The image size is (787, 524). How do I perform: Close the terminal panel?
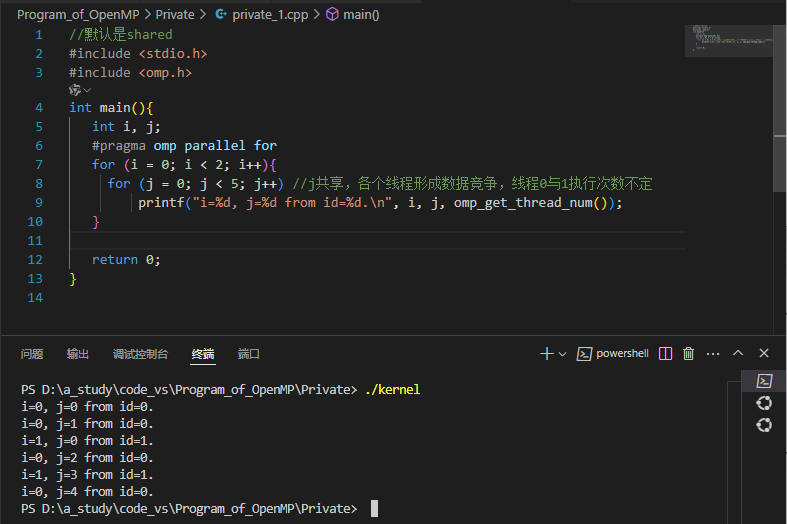pyautogui.click(x=764, y=353)
